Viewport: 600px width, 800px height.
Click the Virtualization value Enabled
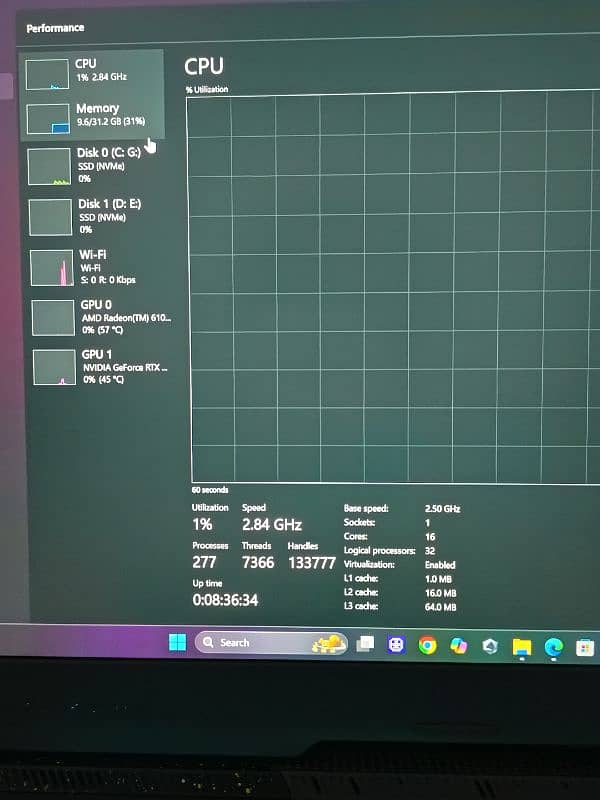tap(440, 565)
